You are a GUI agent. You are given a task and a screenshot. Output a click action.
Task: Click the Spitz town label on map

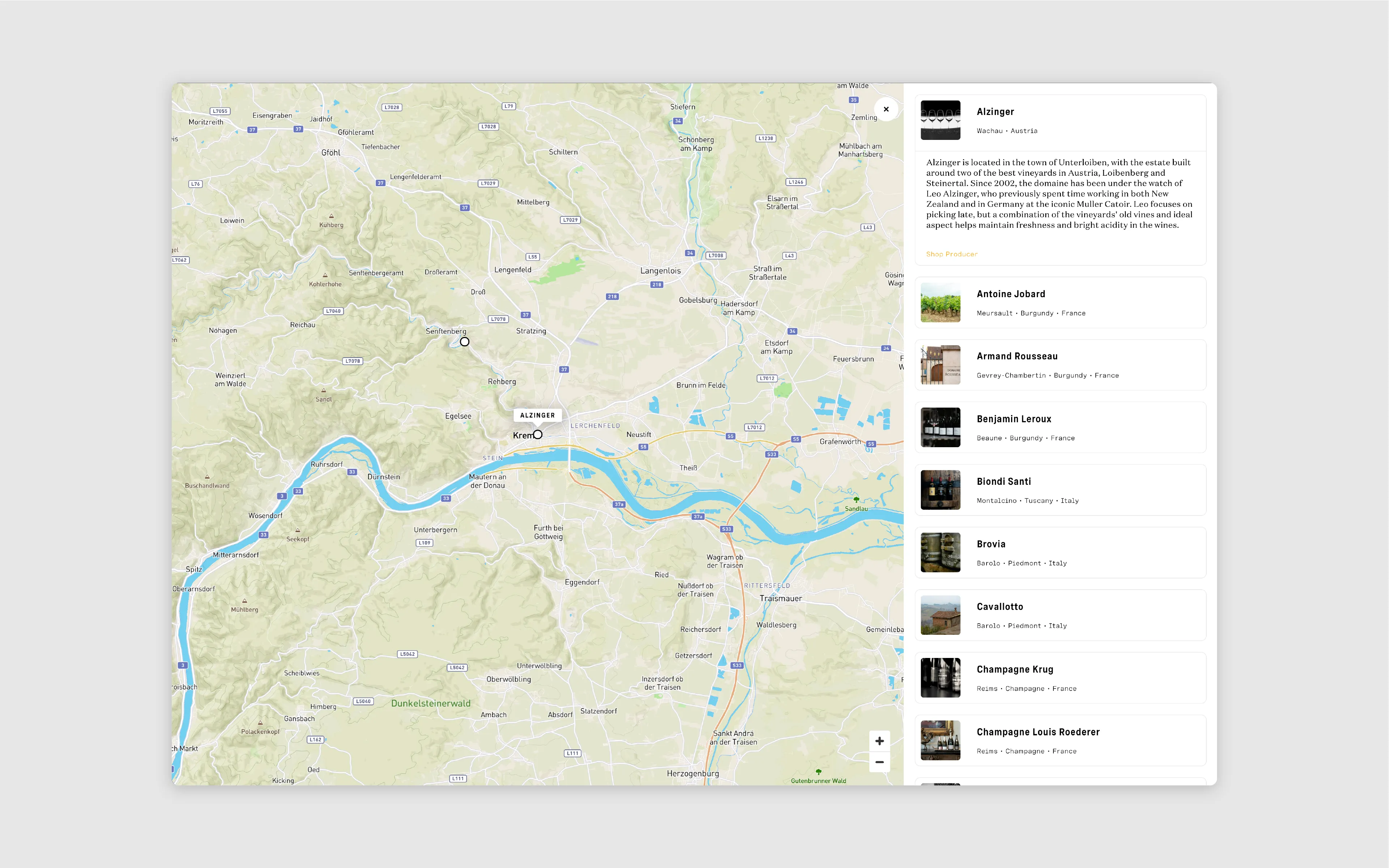click(x=193, y=569)
